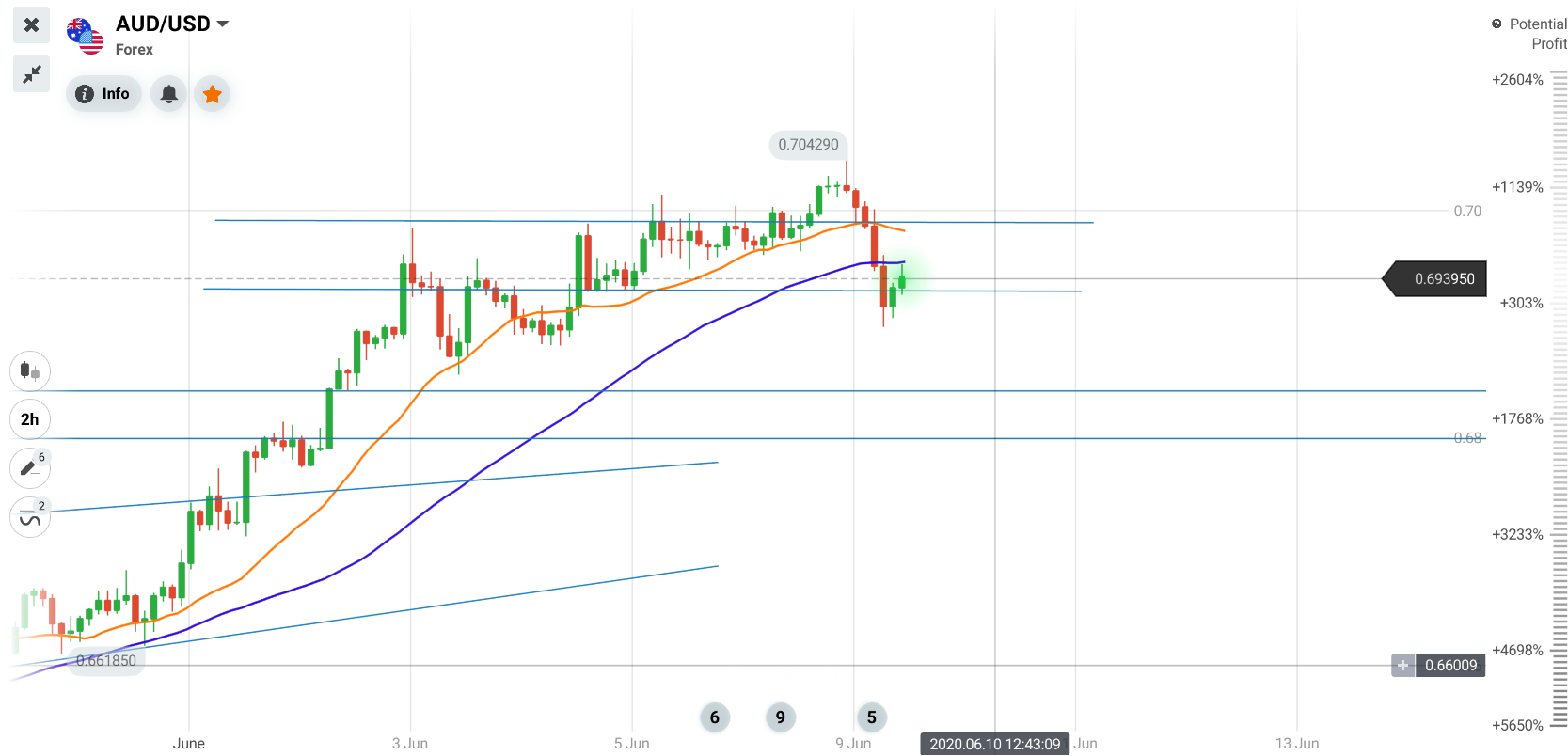The image size is (1568, 756).
Task: Click the 0.68 price axis label
Action: [x=1467, y=438]
